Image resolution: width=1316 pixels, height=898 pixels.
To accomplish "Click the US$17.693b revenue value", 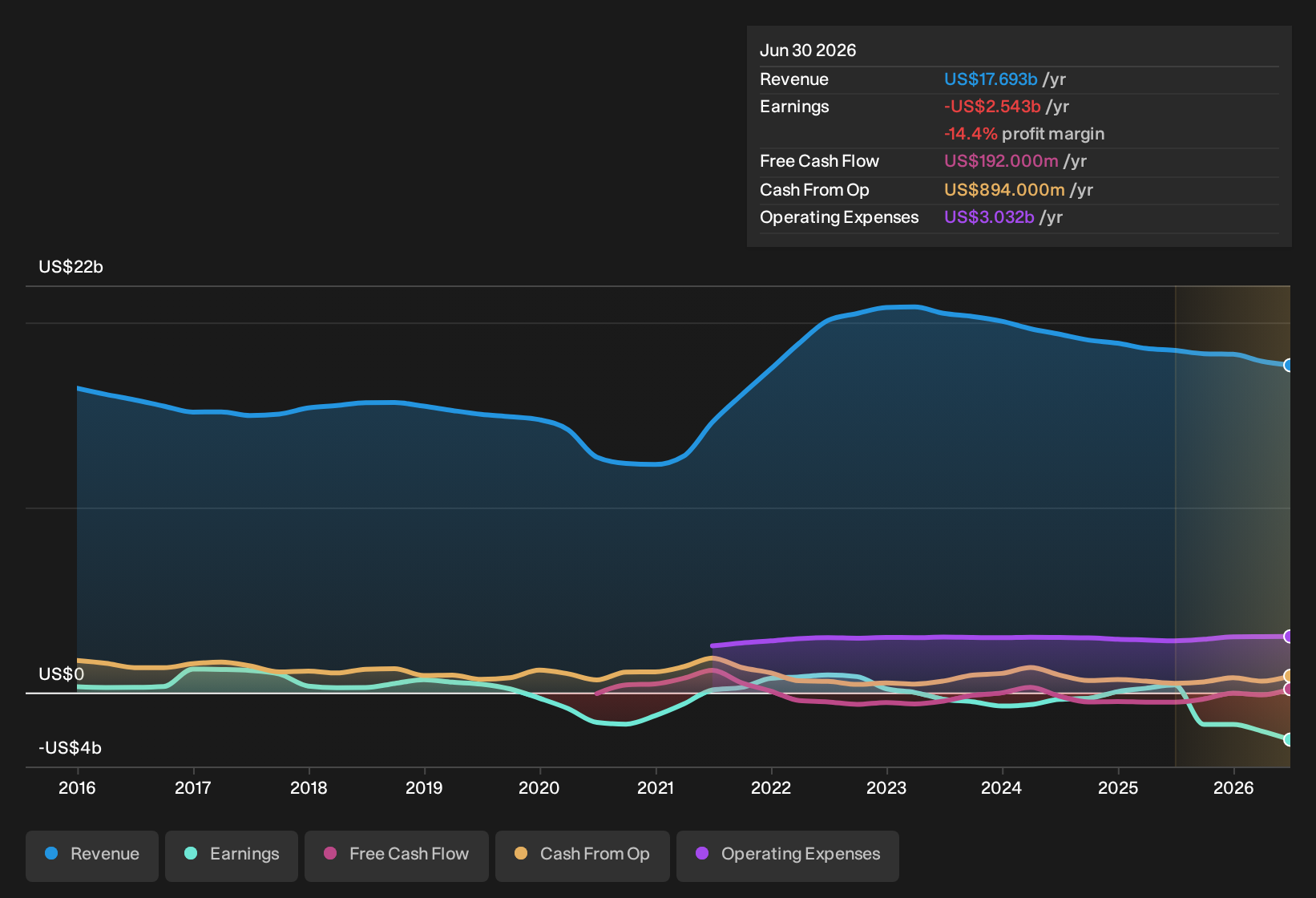I will point(991,79).
